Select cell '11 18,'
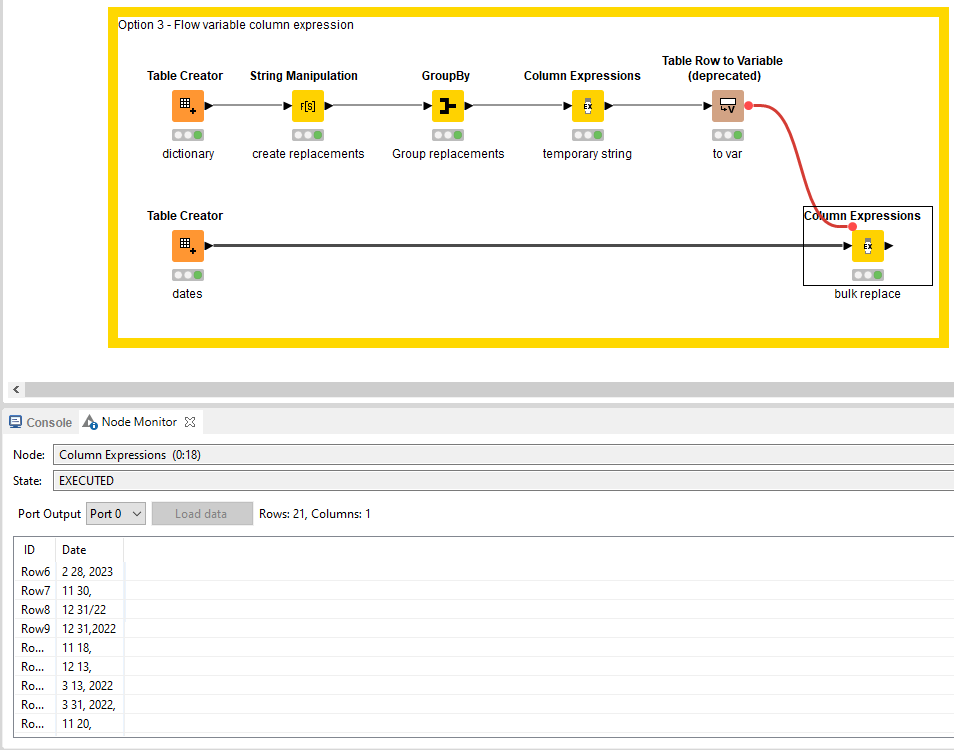This screenshot has width=954, height=750. point(89,648)
